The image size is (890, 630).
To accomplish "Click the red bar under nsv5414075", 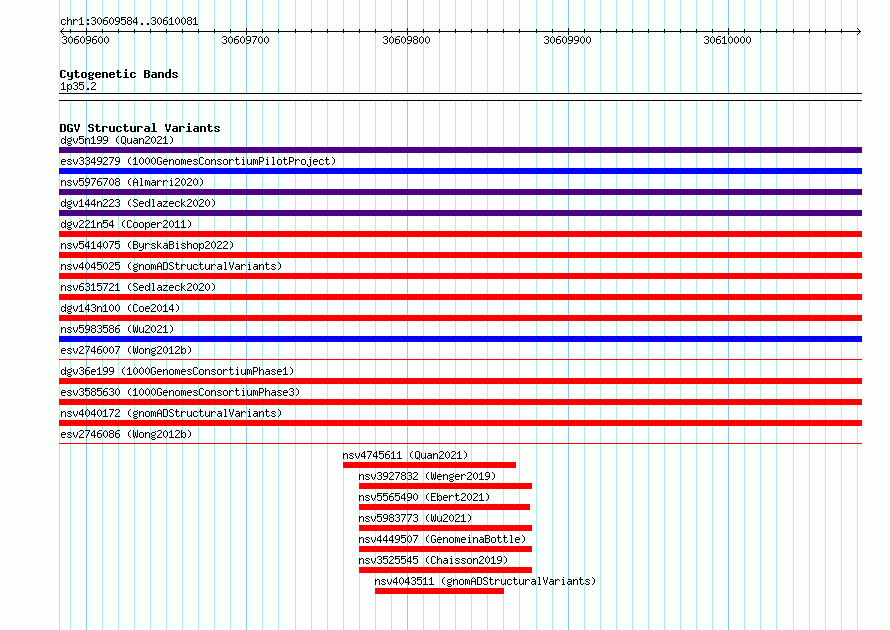I will pyautogui.click(x=460, y=255).
